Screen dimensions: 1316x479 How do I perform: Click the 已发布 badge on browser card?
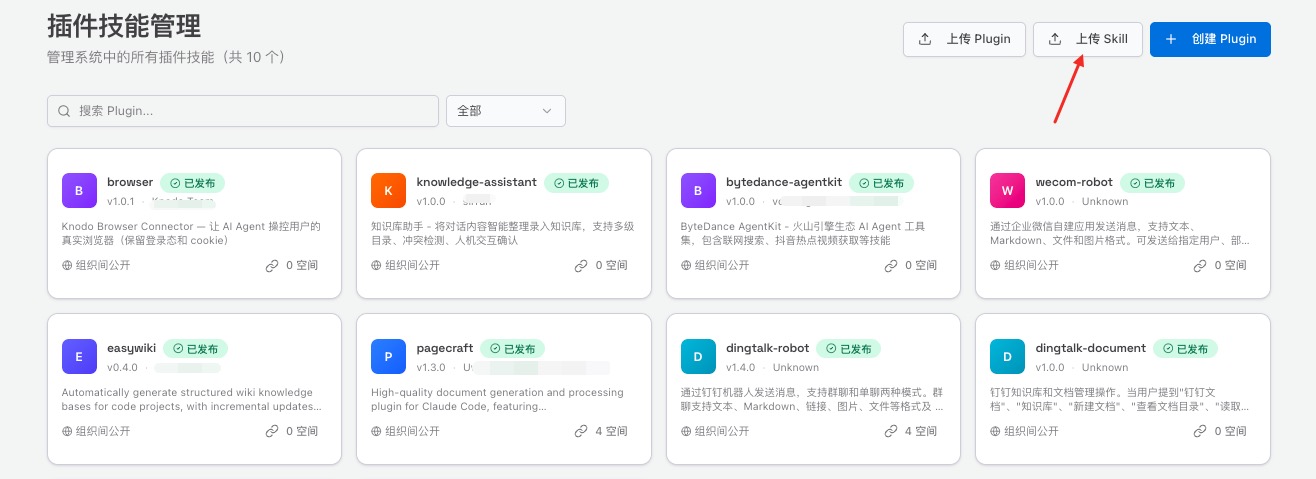[192, 183]
